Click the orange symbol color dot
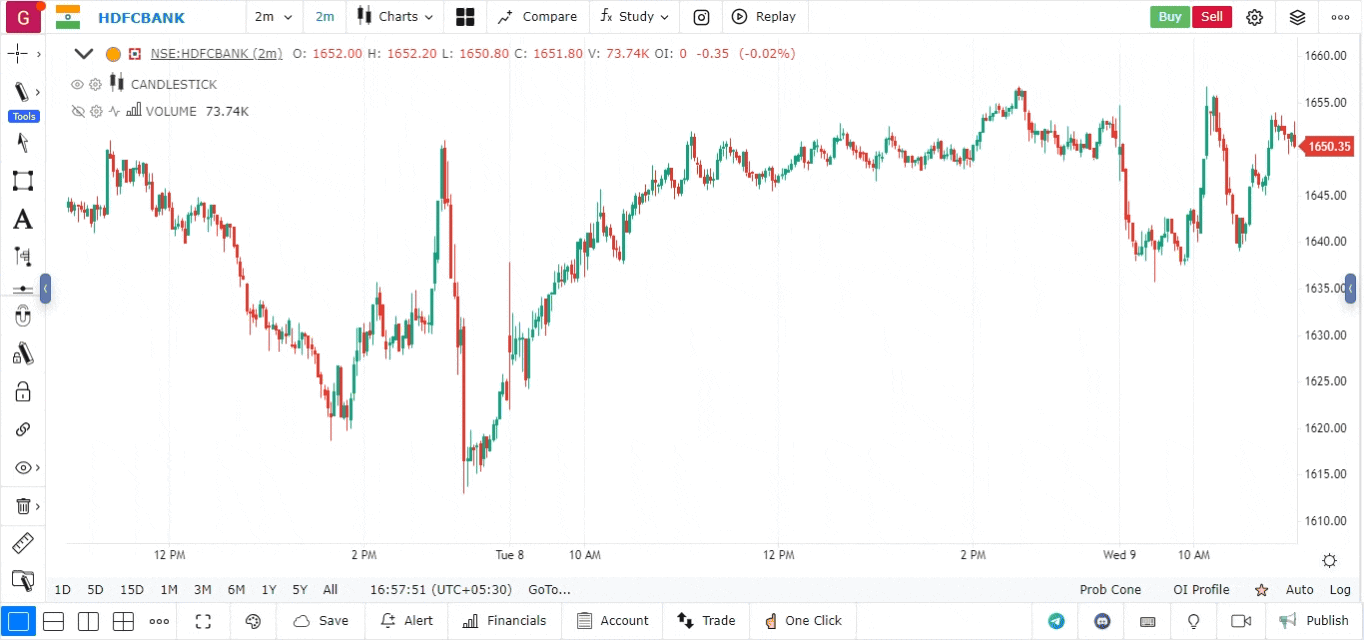This screenshot has width=1364, height=640. pos(113,54)
